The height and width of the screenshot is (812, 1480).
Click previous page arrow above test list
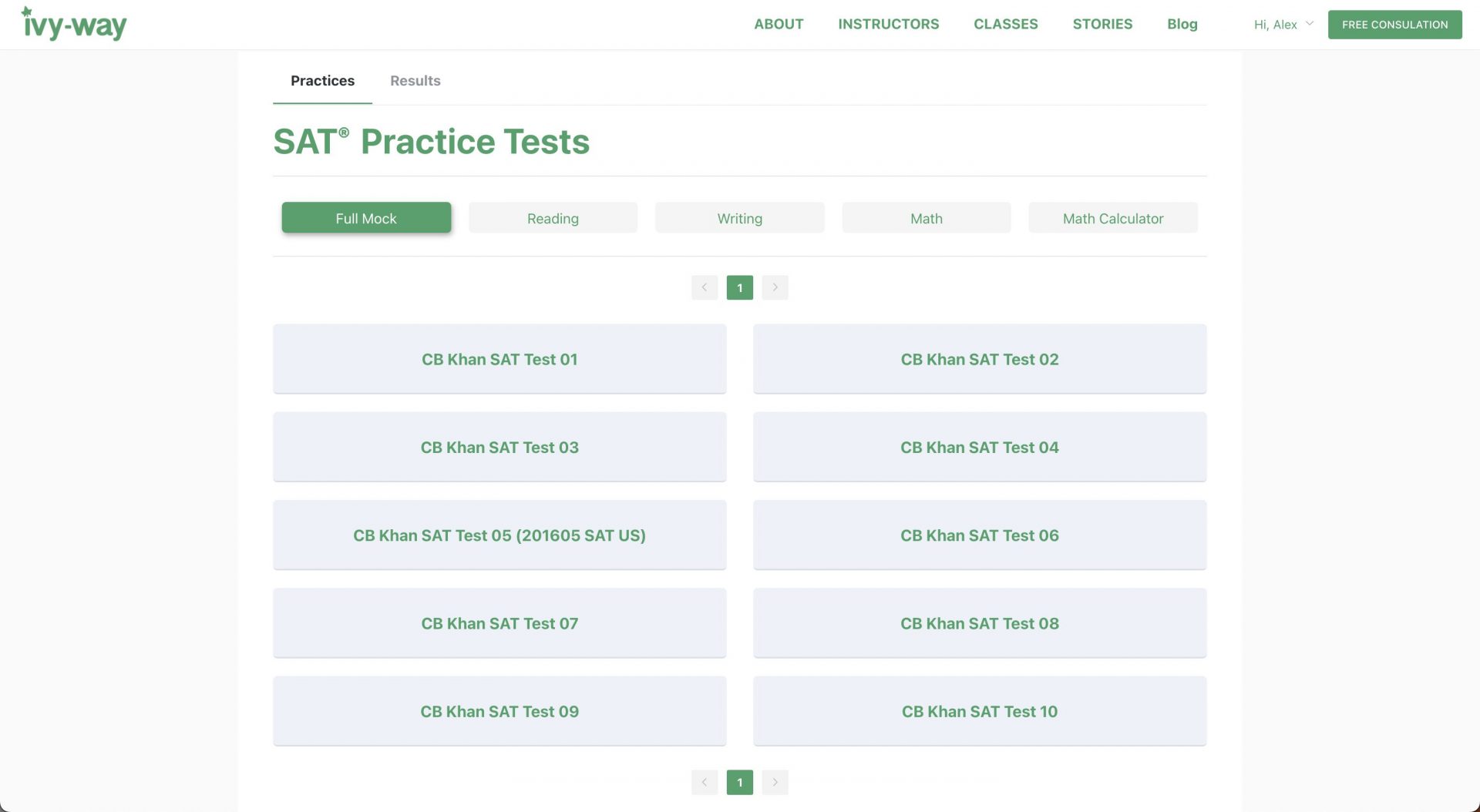point(704,287)
